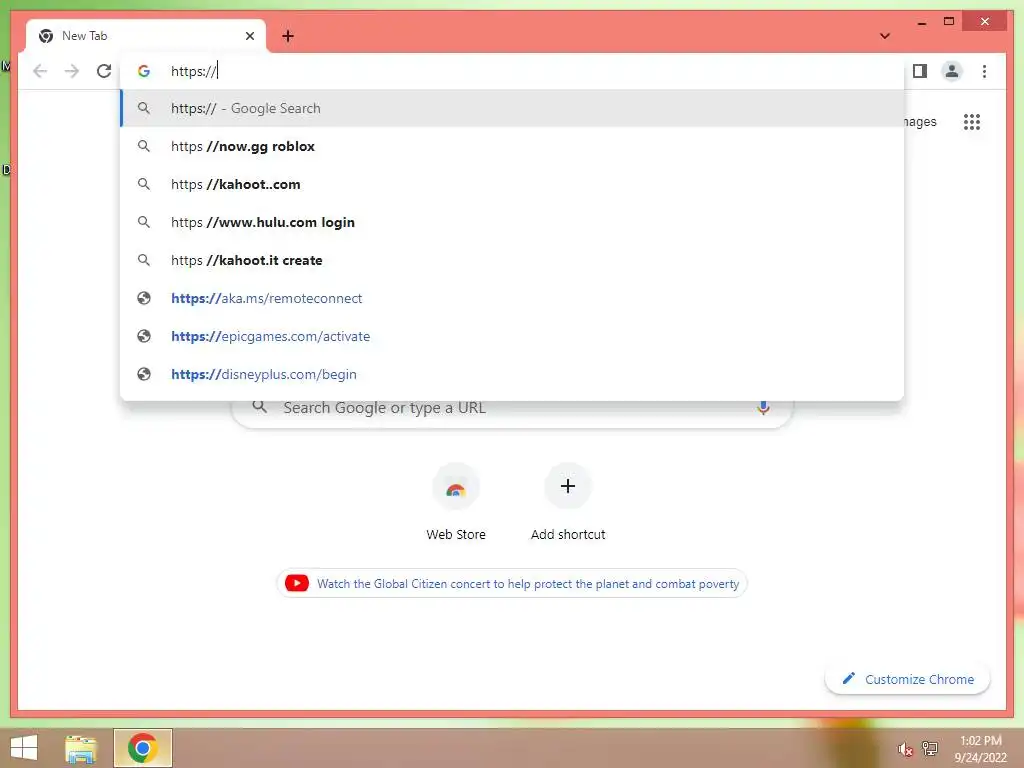
Task: Click the browser back arrow
Action: tap(40, 71)
